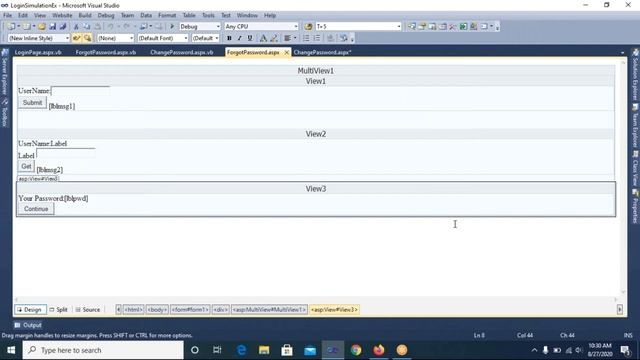This screenshot has height=360, width=640.
Task: Click the UserName textbox in View1
Action: coord(80,91)
